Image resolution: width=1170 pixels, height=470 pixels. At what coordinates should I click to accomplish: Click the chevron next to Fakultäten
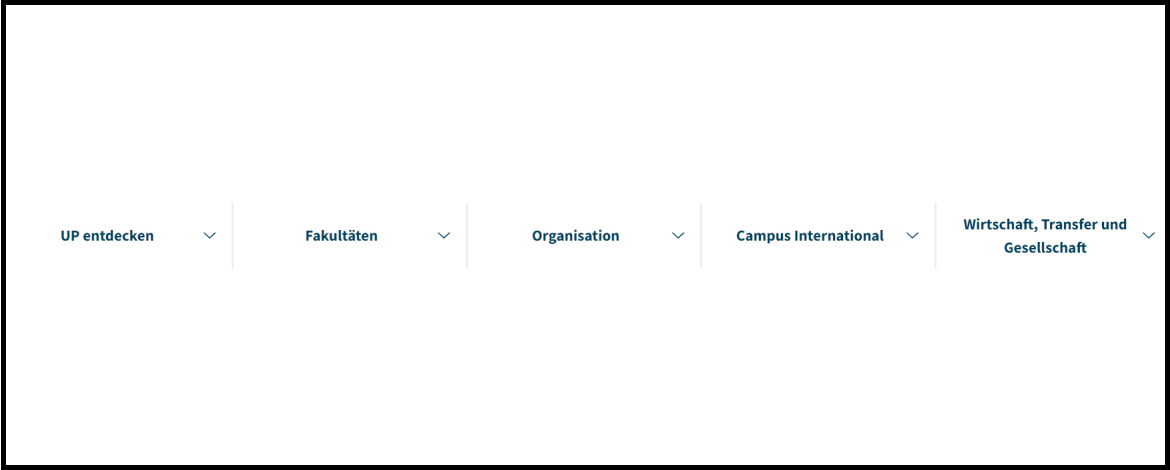(444, 236)
